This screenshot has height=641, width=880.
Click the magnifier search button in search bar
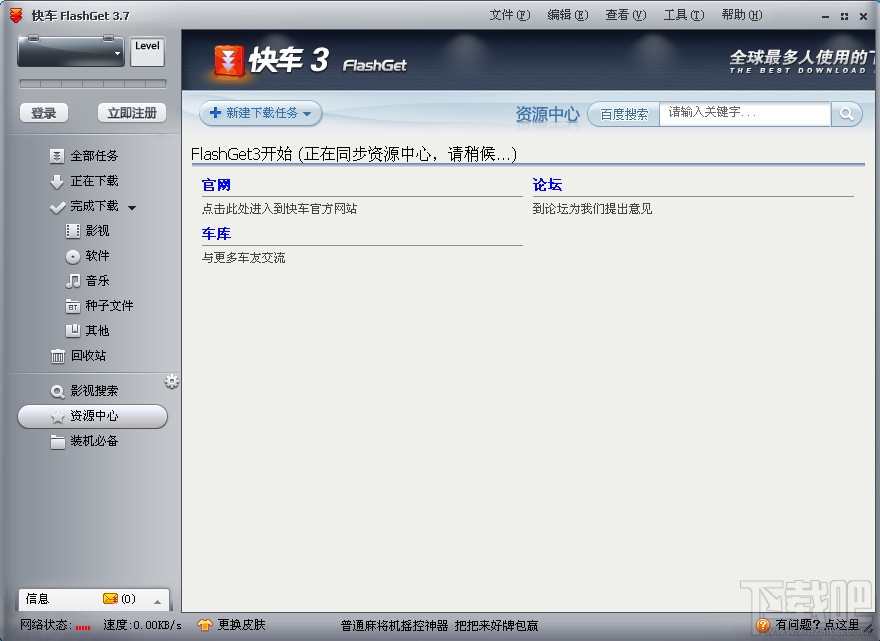(x=846, y=114)
